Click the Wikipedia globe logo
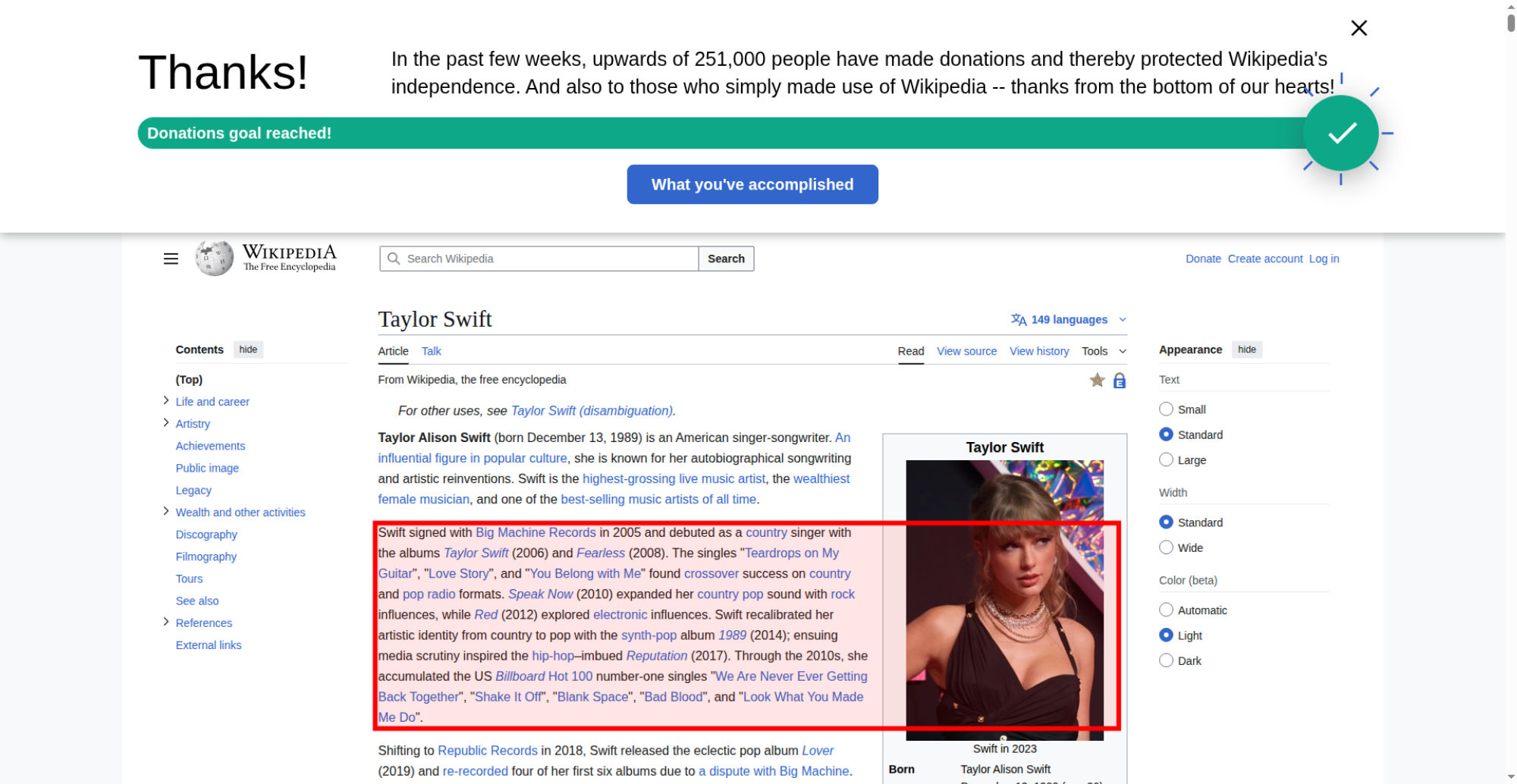1517x784 pixels. [215, 259]
